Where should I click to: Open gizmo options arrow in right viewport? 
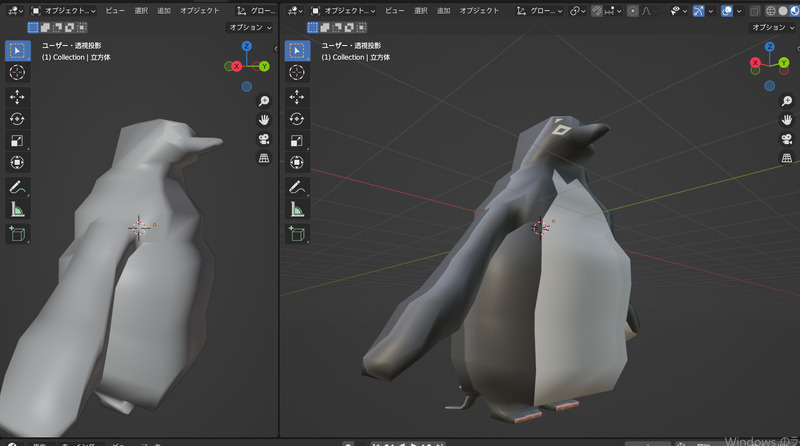pyautogui.click(x=710, y=11)
